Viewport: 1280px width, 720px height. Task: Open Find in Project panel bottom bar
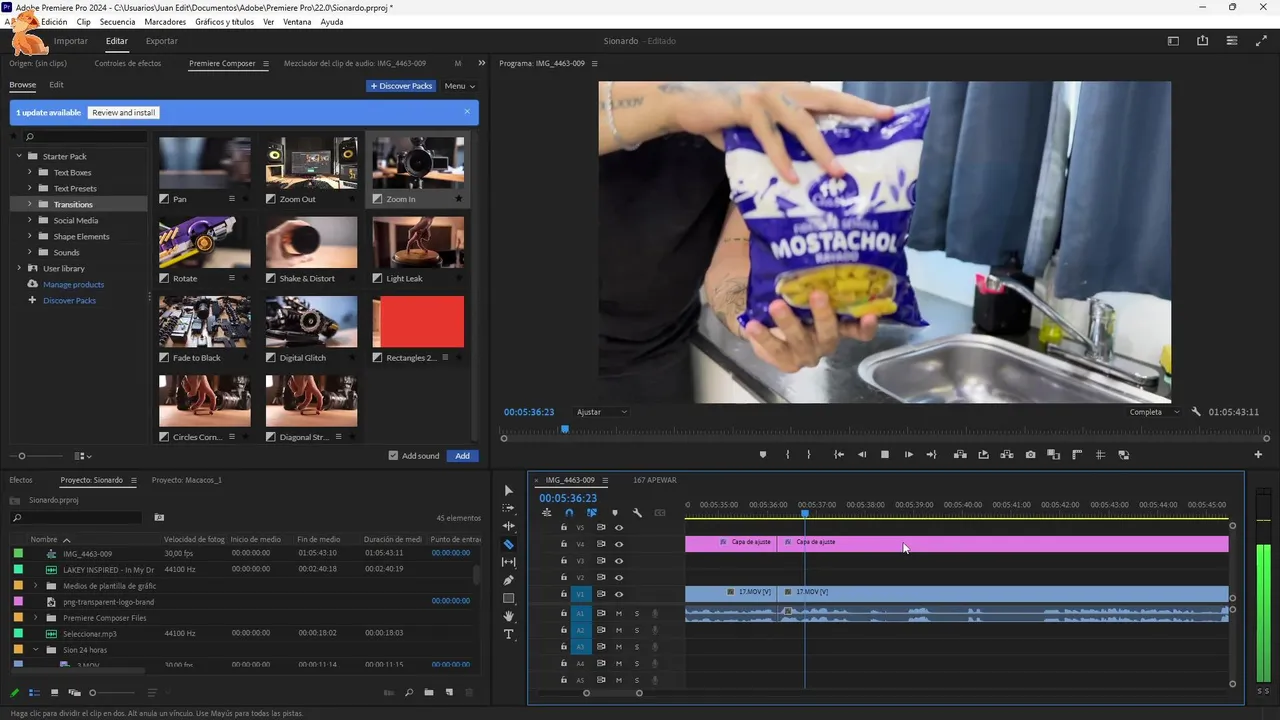[408, 692]
